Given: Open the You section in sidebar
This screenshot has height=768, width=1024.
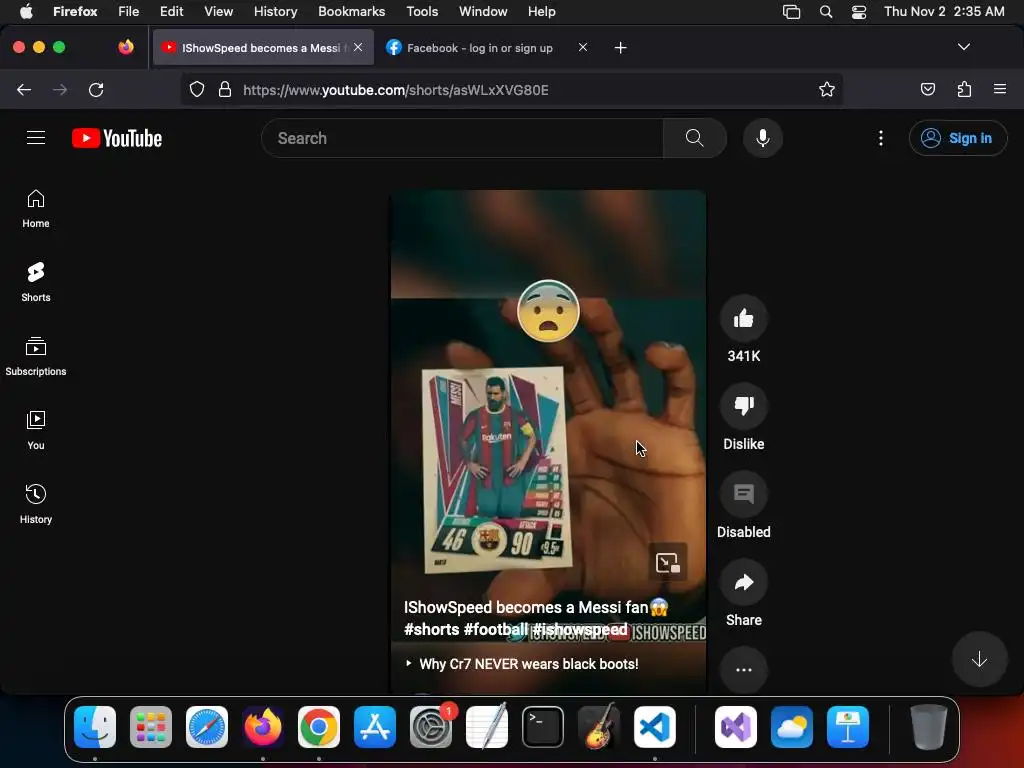Looking at the screenshot, I should [36, 430].
